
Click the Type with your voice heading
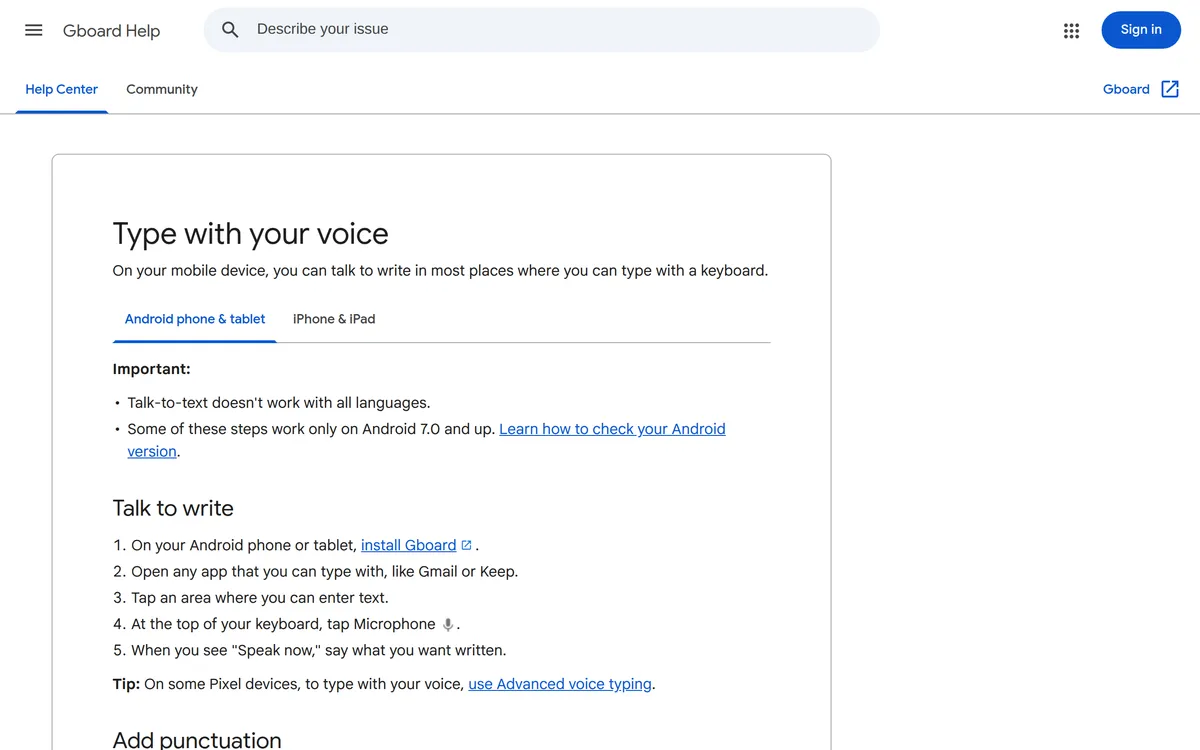(251, 233)
